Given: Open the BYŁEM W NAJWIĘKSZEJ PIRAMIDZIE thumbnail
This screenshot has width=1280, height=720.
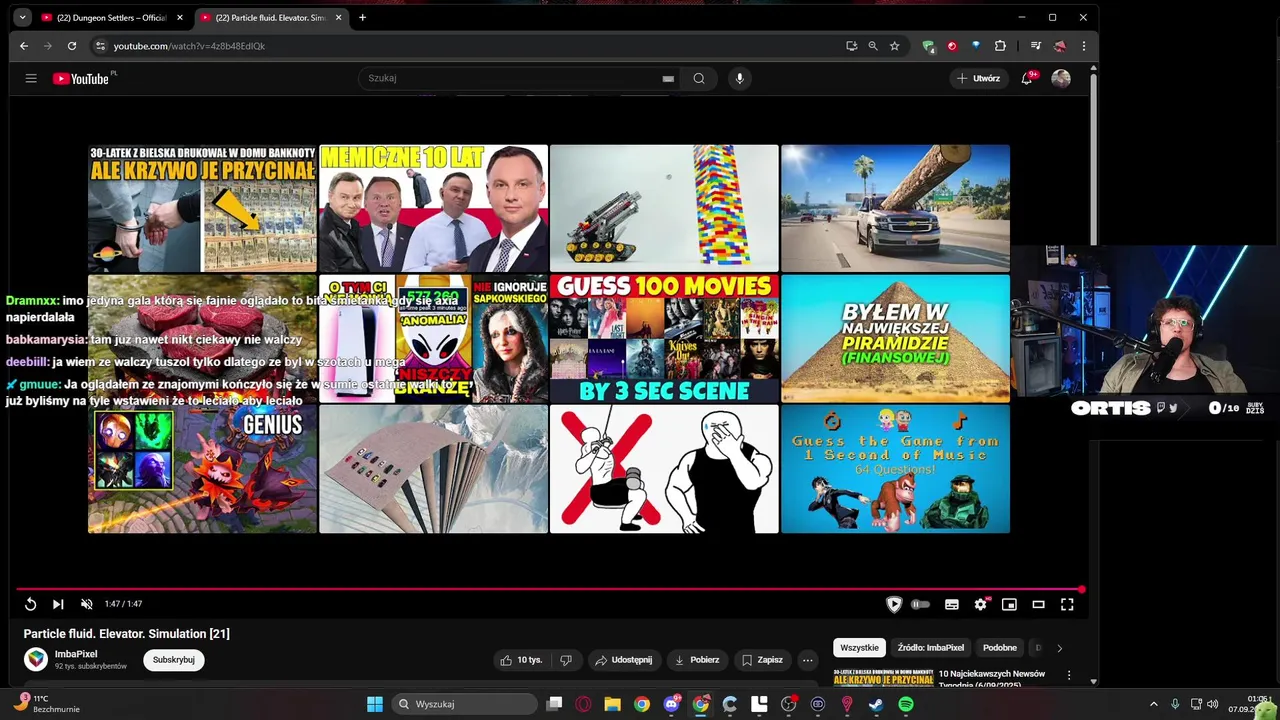Looking at the screenshot, I should pos(895,338).
